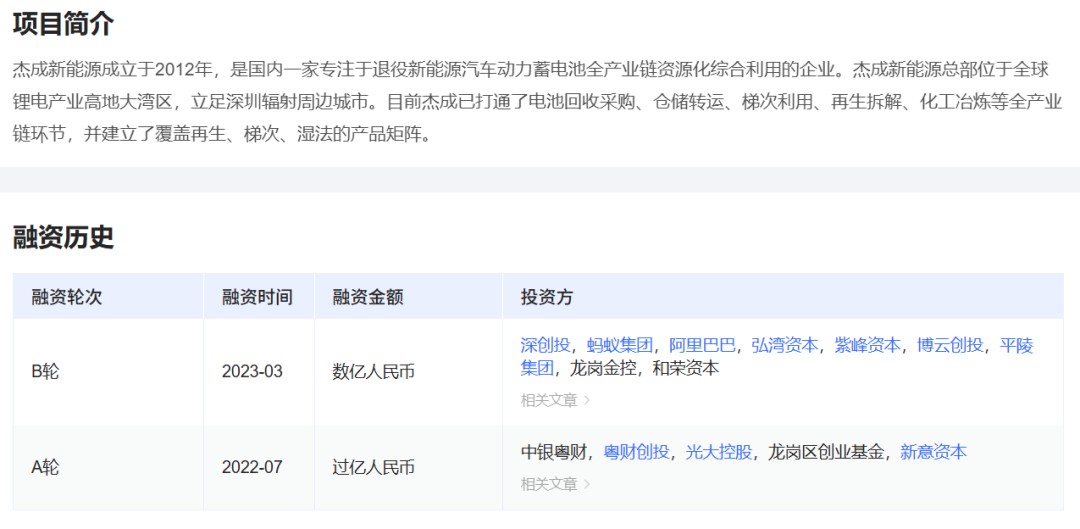Open the 粤财创投 investor link

coord(636,452)
